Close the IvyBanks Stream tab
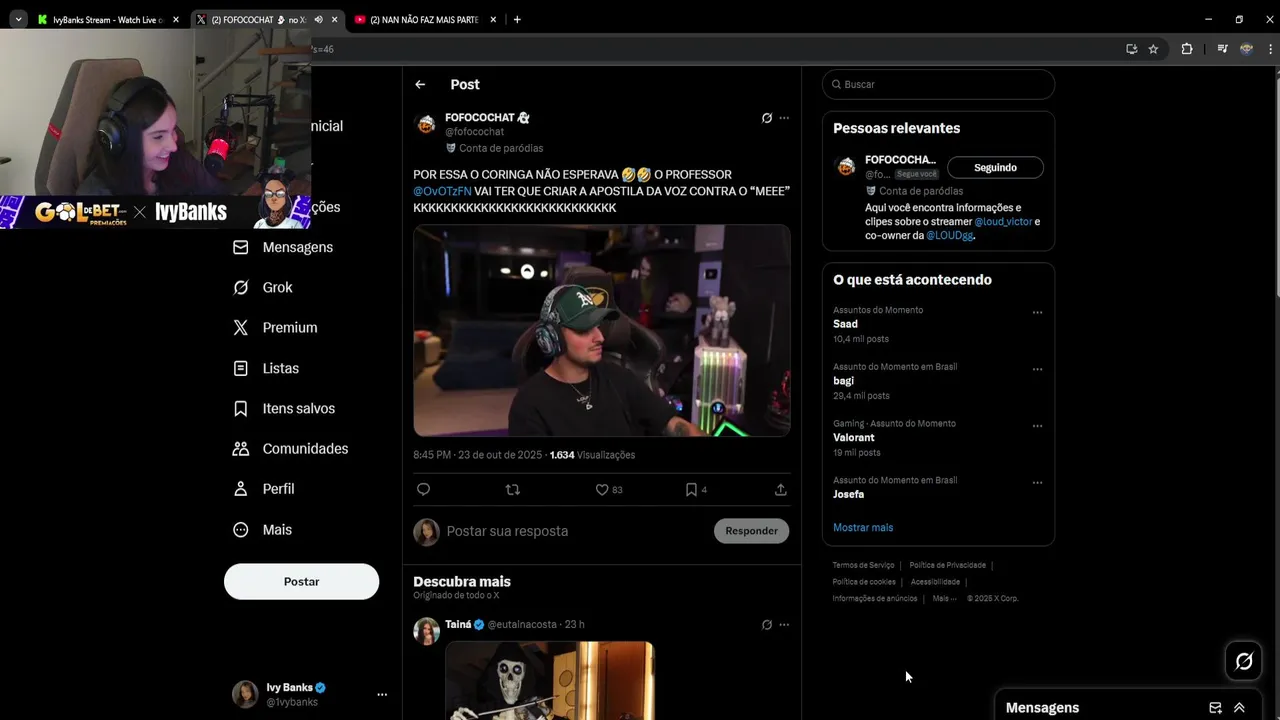Viewport: 1280px width, 720px height. tap(176, 20)
